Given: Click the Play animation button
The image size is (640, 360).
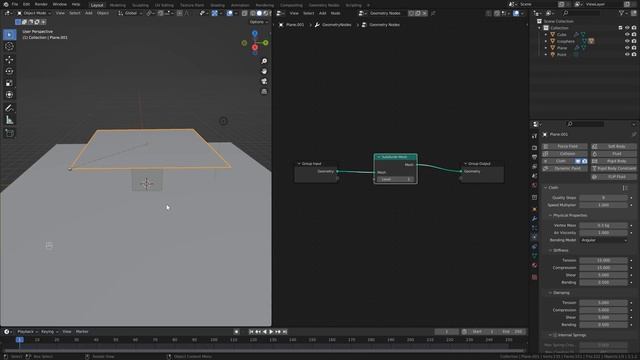Looking at the screenshot, I should click(x=271, y=332).
